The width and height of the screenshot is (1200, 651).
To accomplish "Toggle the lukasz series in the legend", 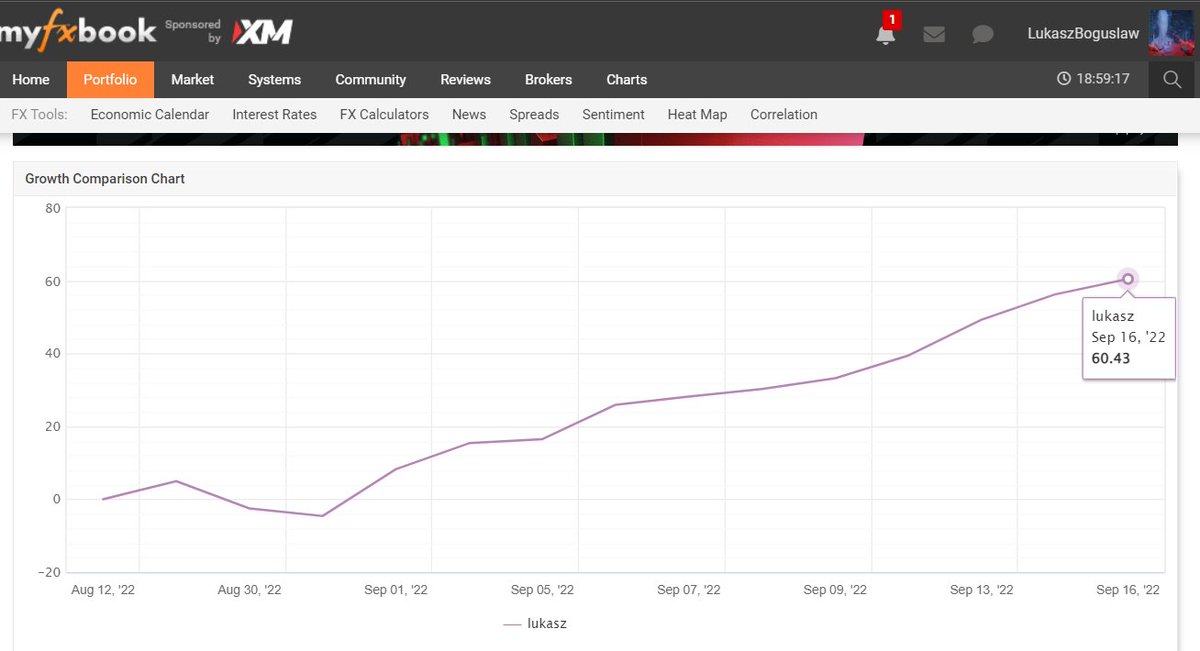I will point(536,623).
